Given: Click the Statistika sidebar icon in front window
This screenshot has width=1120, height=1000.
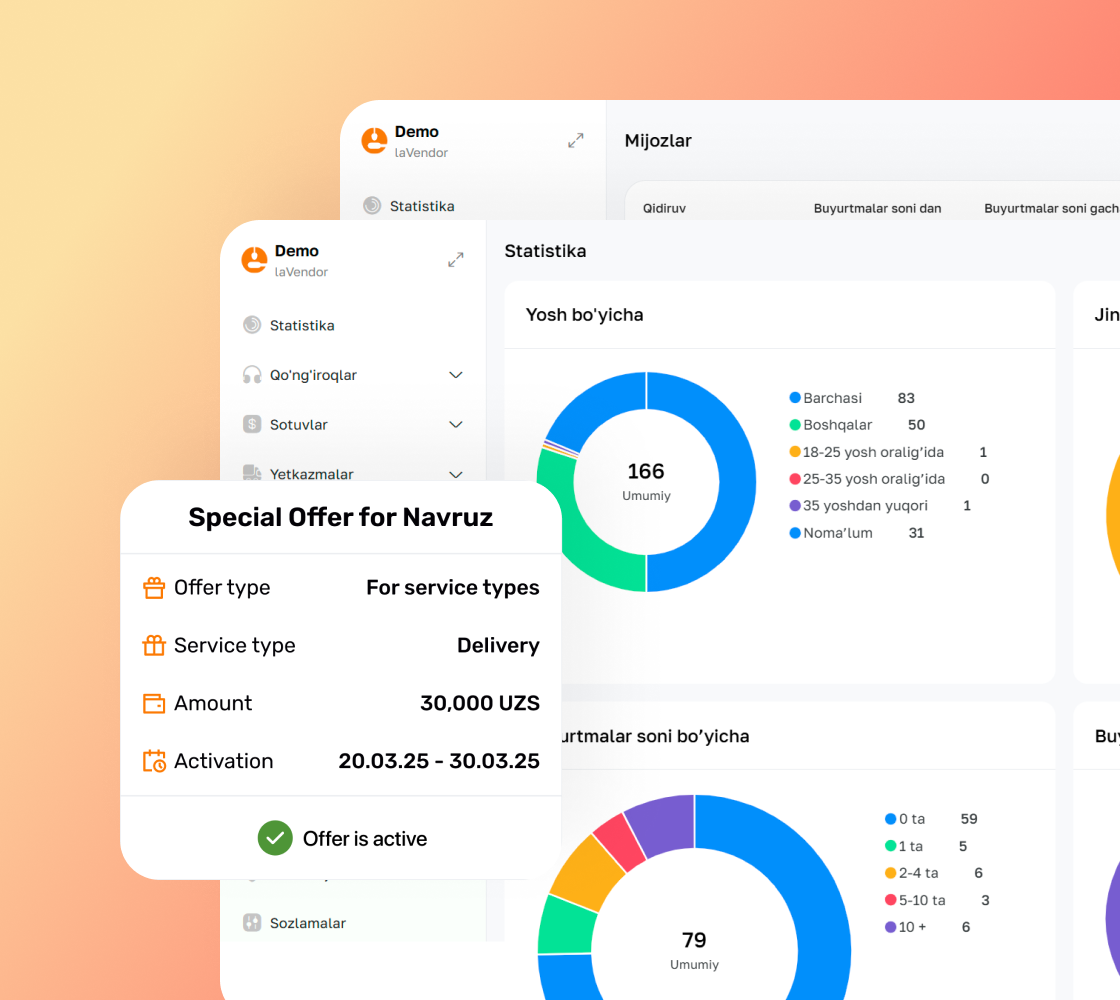Looking at the screenshot, I should (x=252, y=325).
